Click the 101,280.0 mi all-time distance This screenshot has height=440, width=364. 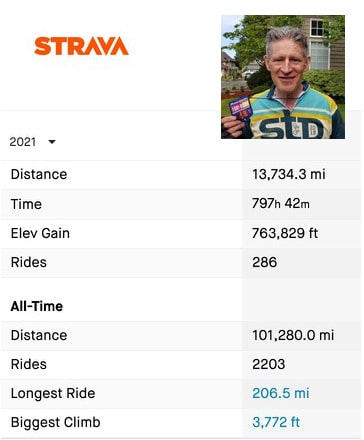coord(293,335)
